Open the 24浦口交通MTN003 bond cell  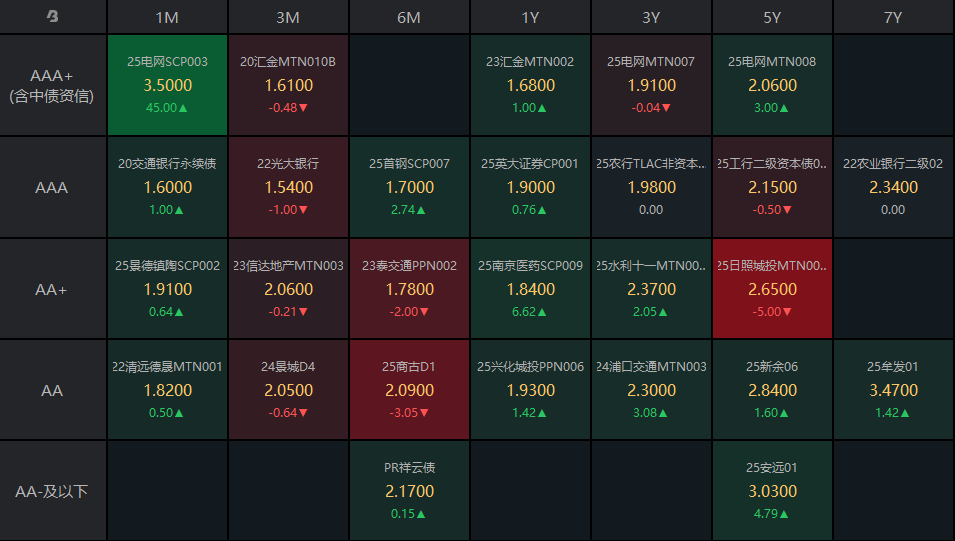click(651, 390)
